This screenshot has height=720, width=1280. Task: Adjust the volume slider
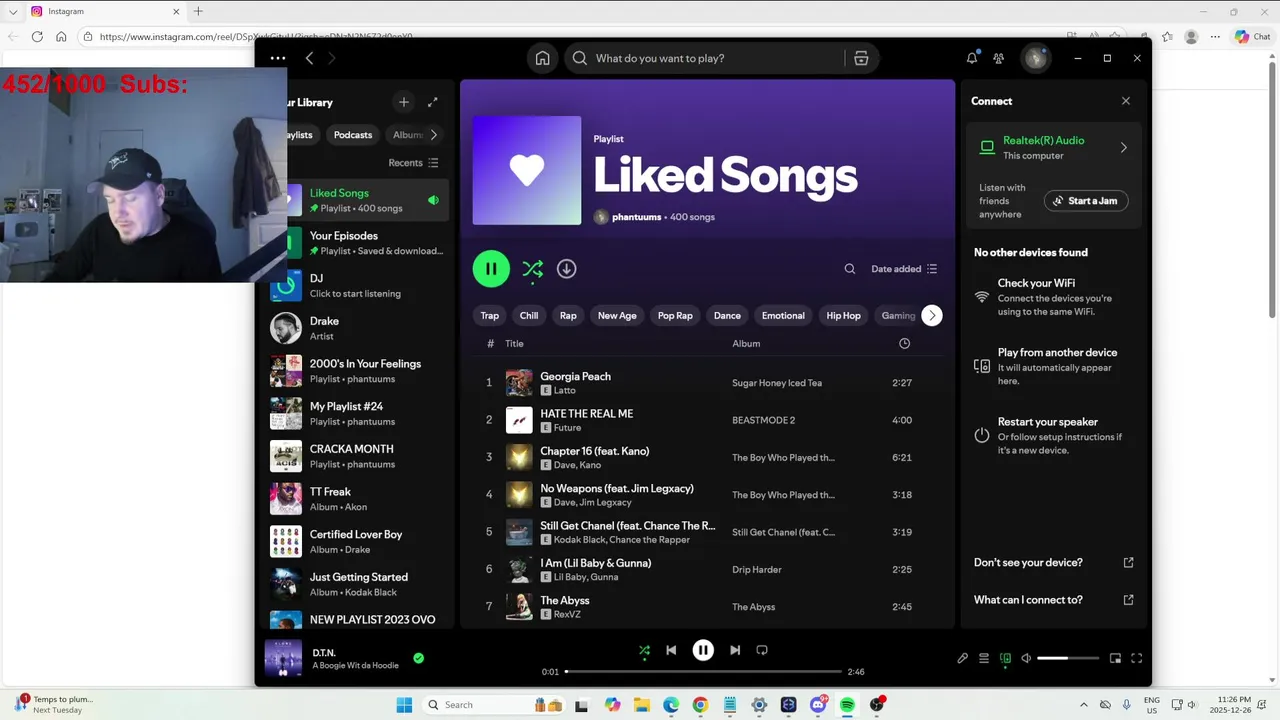click(1067, 658)
